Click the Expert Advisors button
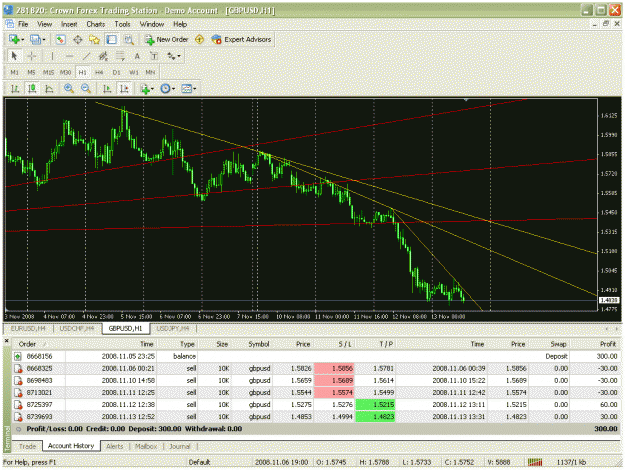This screenshot has width=625, height=470. point(242,39)
